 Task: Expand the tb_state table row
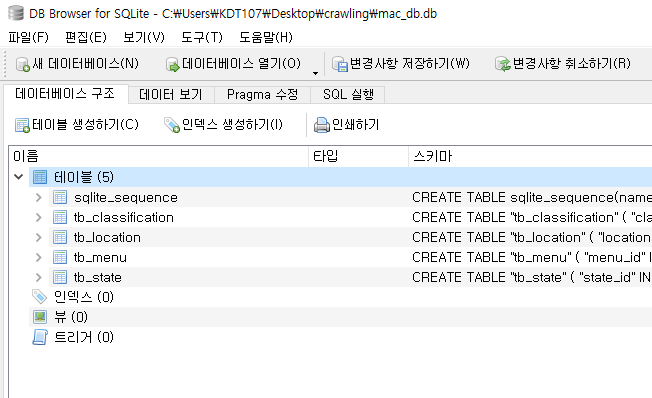pyautogui.click(x=39, y=277)
